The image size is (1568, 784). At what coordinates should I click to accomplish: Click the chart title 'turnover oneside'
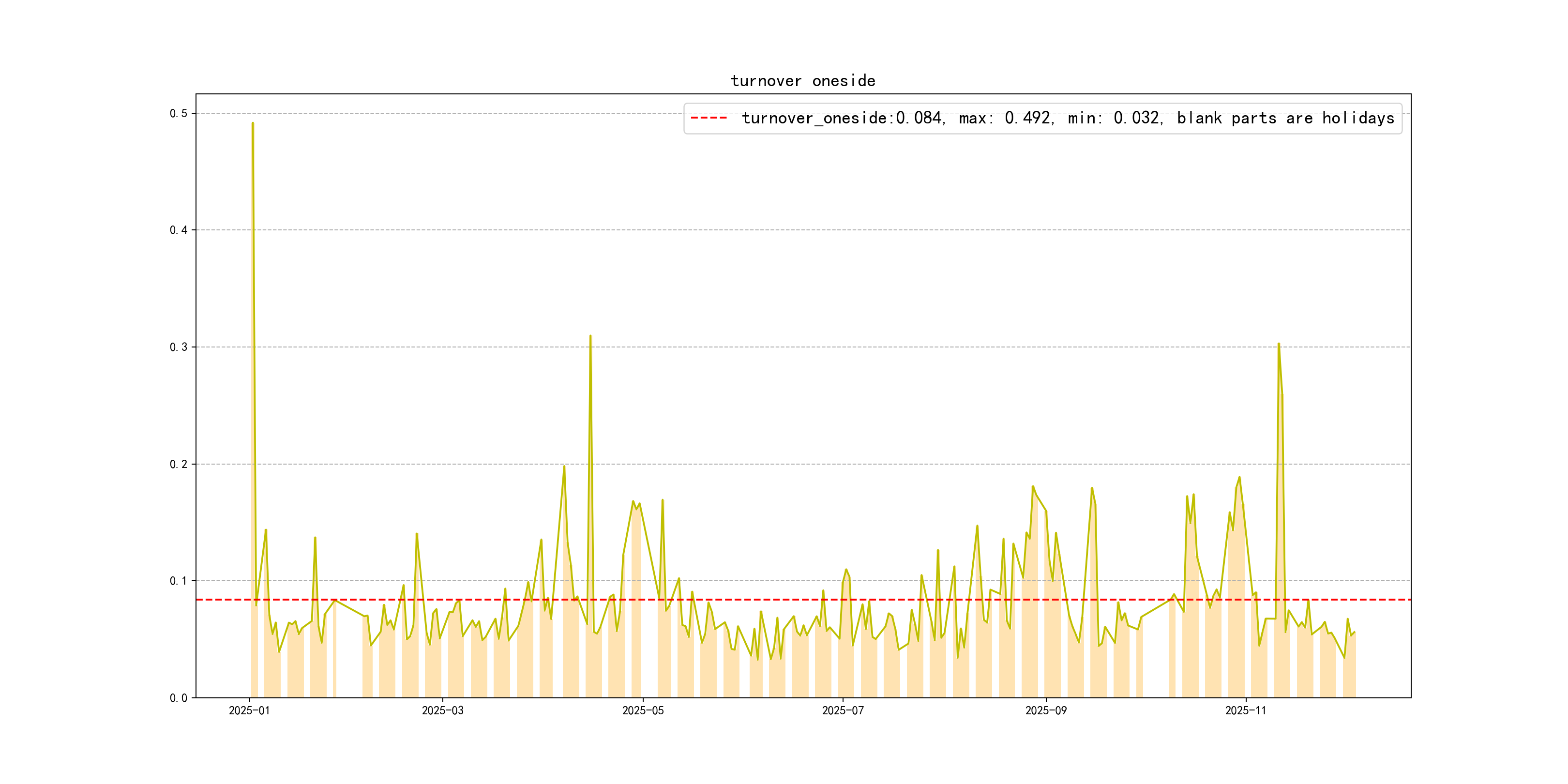(x=802, y=81)
